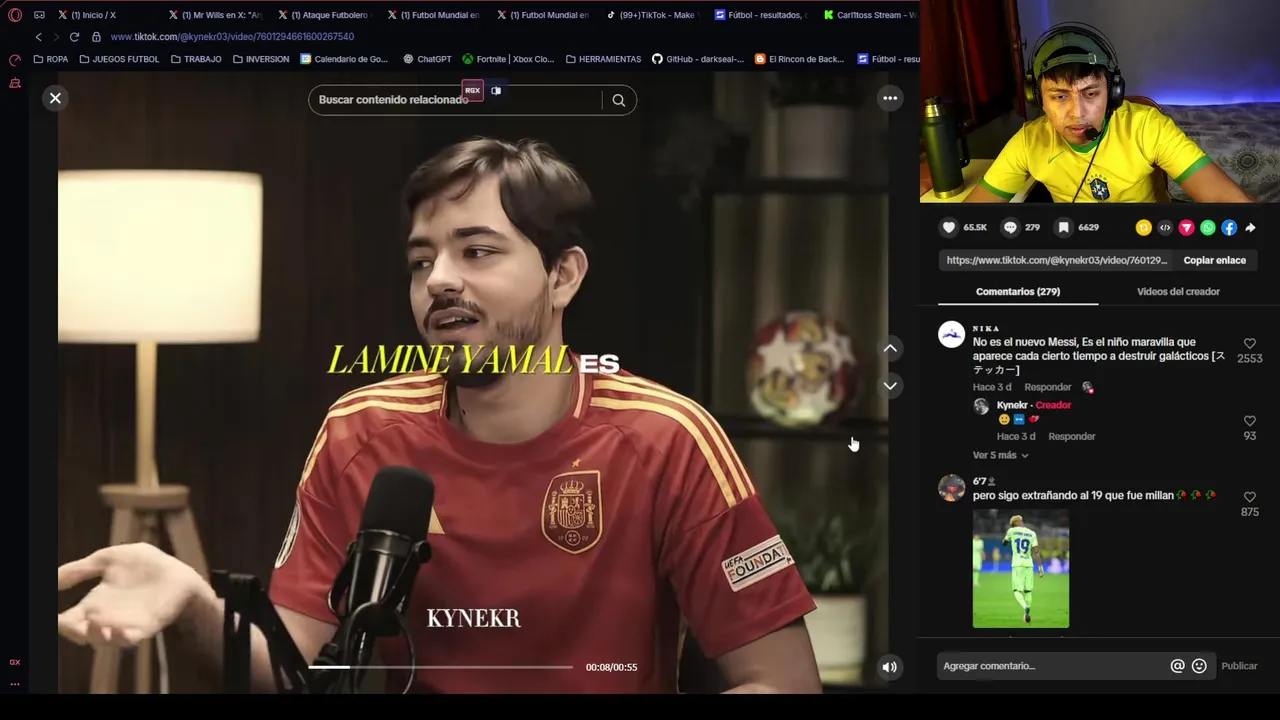Viewport: 1280px width, 720px height.
Task: Click the search magnifier icon
Action: tap(619, 100)
